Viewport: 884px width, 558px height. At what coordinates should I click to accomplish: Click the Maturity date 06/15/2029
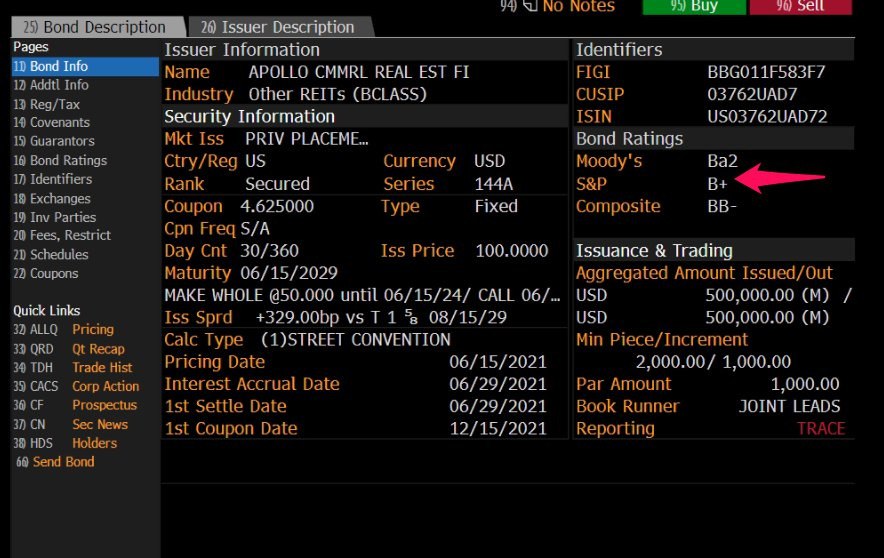point(289,273)
